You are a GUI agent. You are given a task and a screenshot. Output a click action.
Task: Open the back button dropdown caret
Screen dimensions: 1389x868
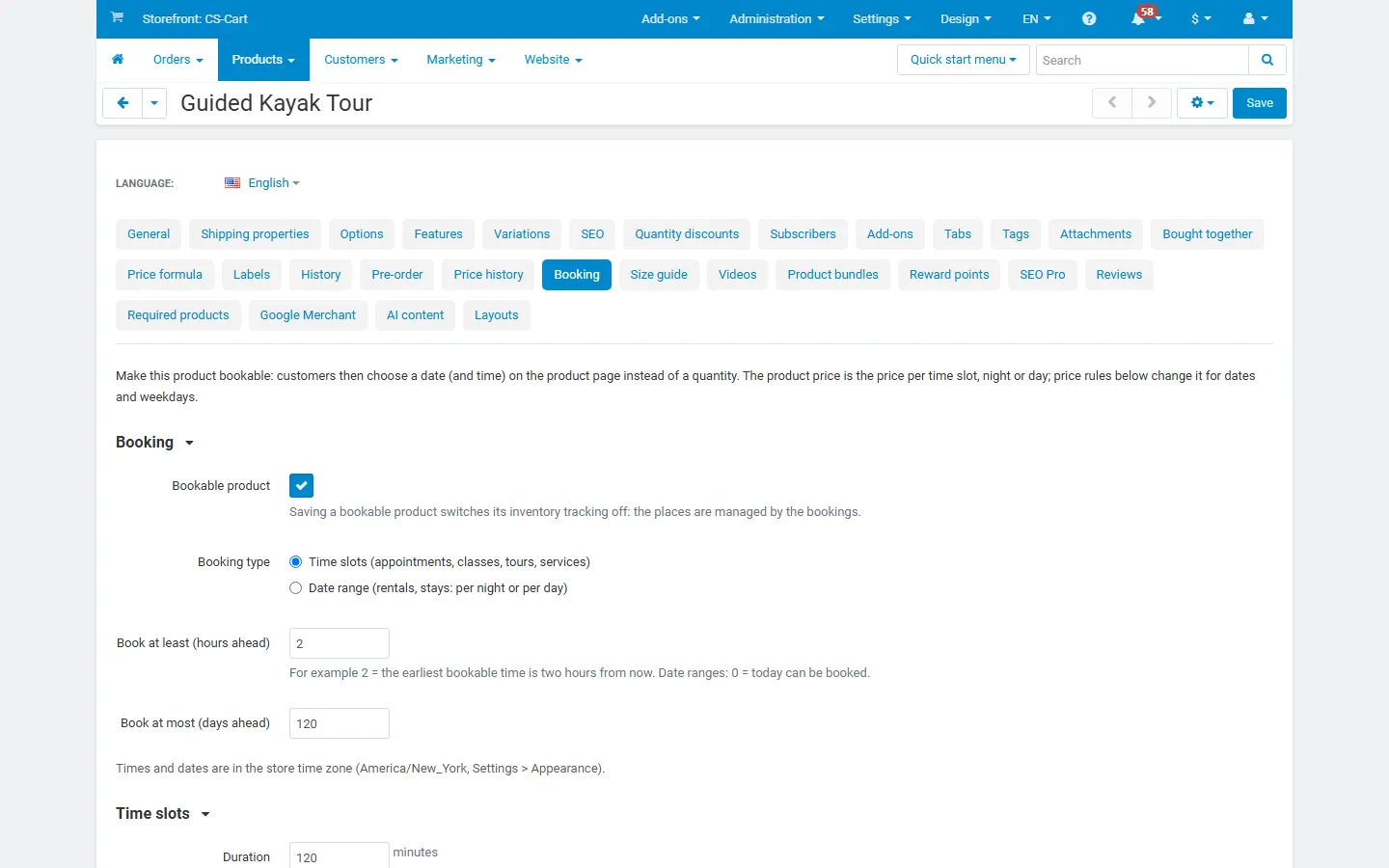154,103
